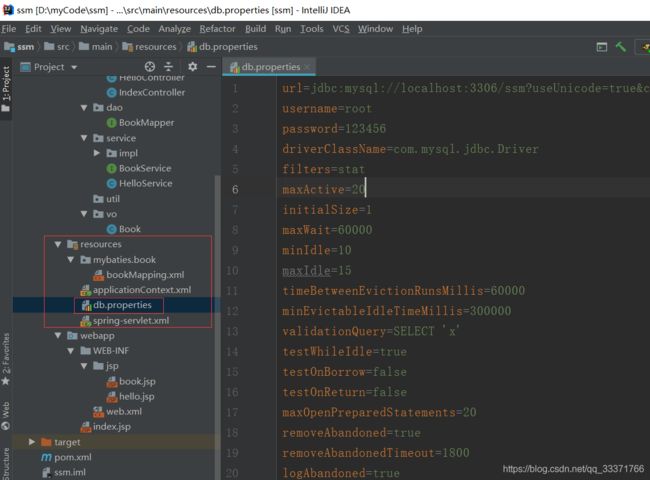Select applicationContext.xml file
The height and width of the screenshot is (480, 650).
coord(136,290)
